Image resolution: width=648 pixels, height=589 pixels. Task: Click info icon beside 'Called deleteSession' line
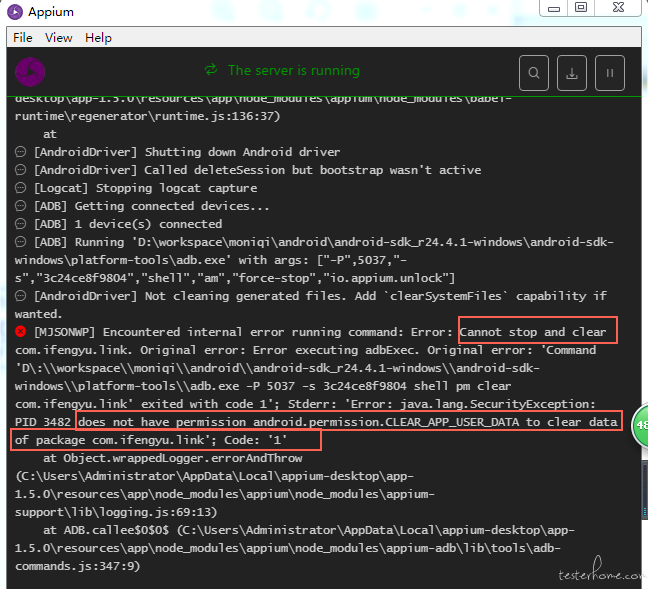pyautogui.click(x=20, y=170)
